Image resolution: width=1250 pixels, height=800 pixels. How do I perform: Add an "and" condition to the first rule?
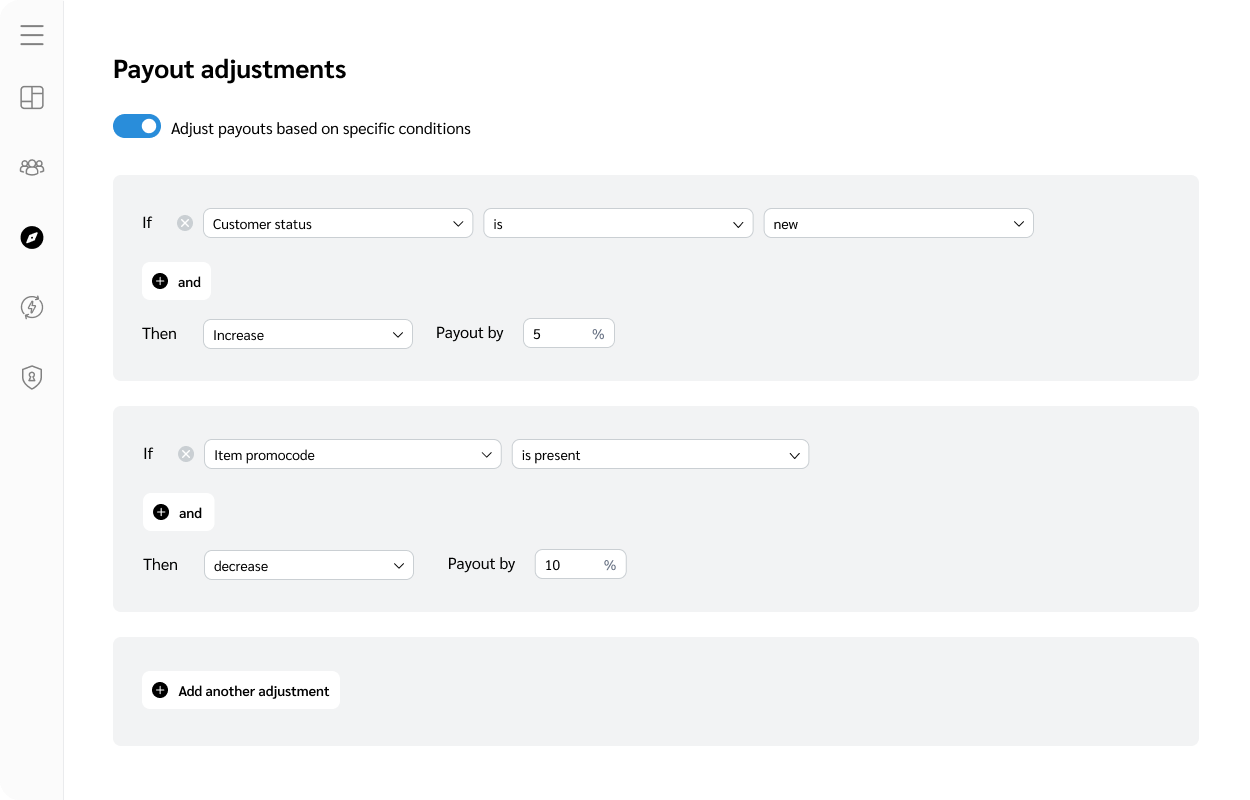point(176,281)
